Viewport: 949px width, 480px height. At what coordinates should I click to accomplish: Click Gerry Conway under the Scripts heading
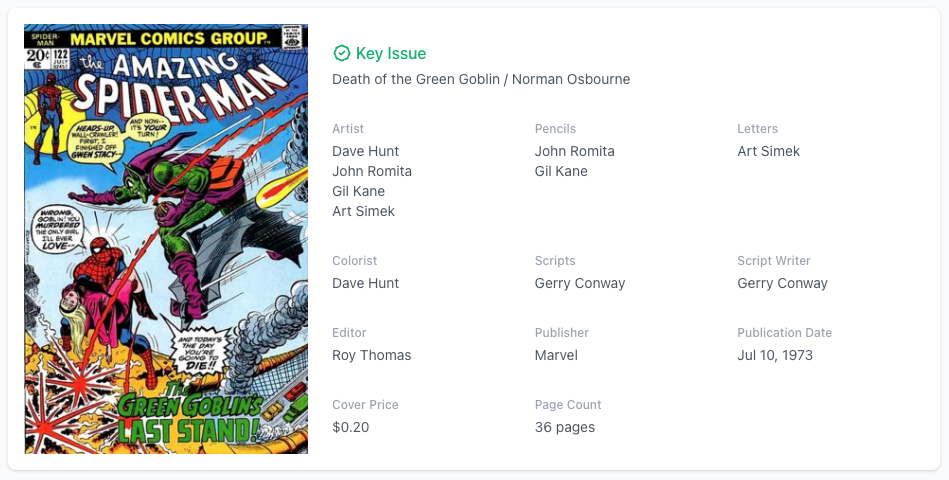[580, 283]
